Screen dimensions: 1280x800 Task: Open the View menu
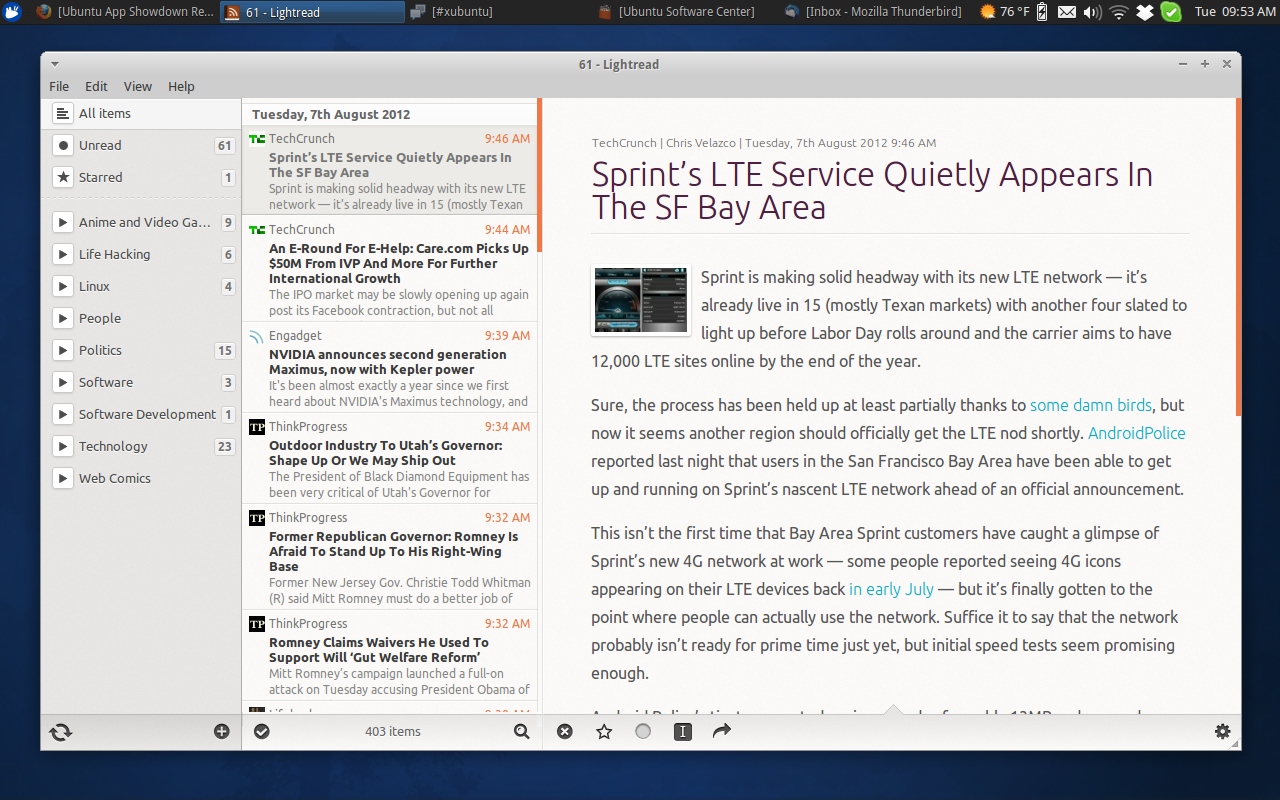point(137,86)
